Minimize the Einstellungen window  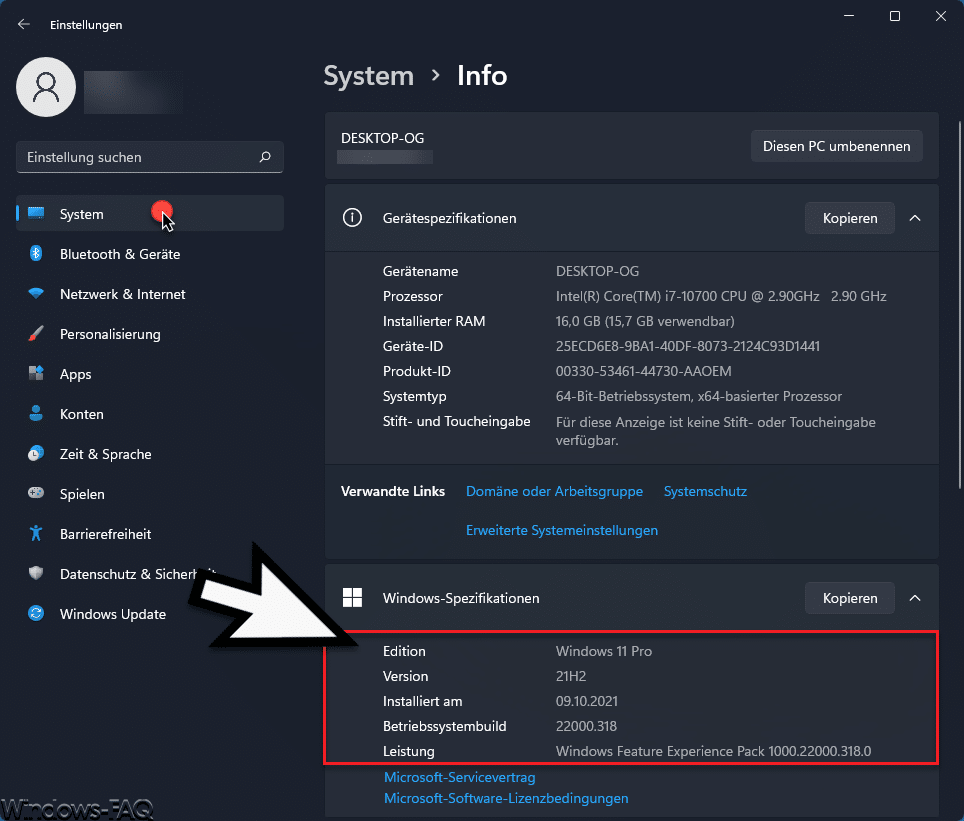pos(849,16)
